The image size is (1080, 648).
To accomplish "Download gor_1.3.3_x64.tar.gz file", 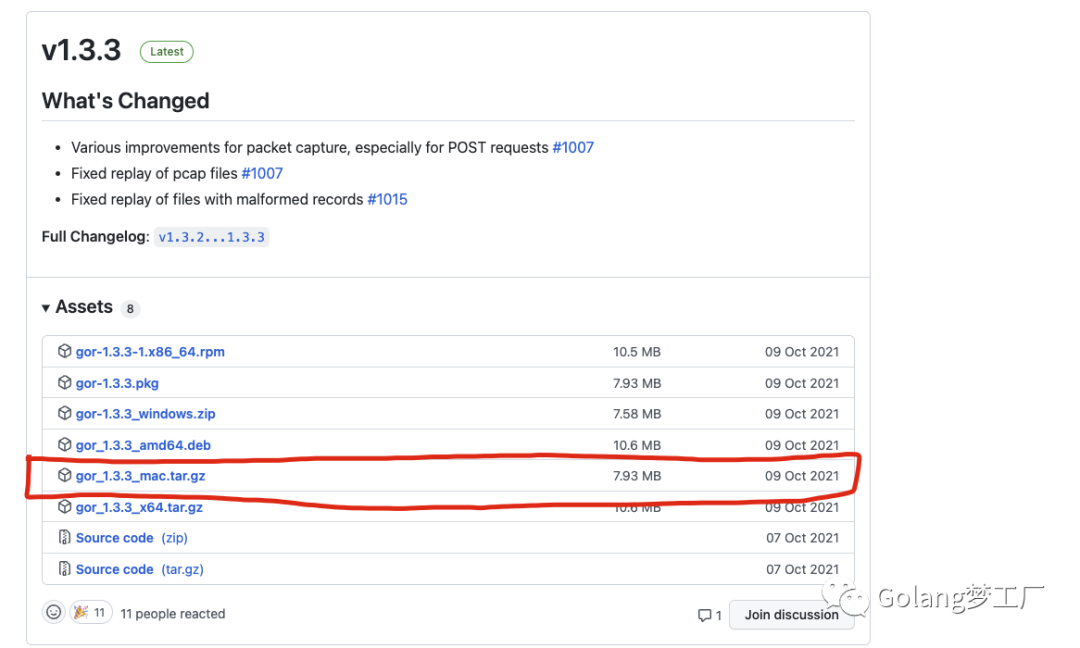I will [x=139, y=507].
